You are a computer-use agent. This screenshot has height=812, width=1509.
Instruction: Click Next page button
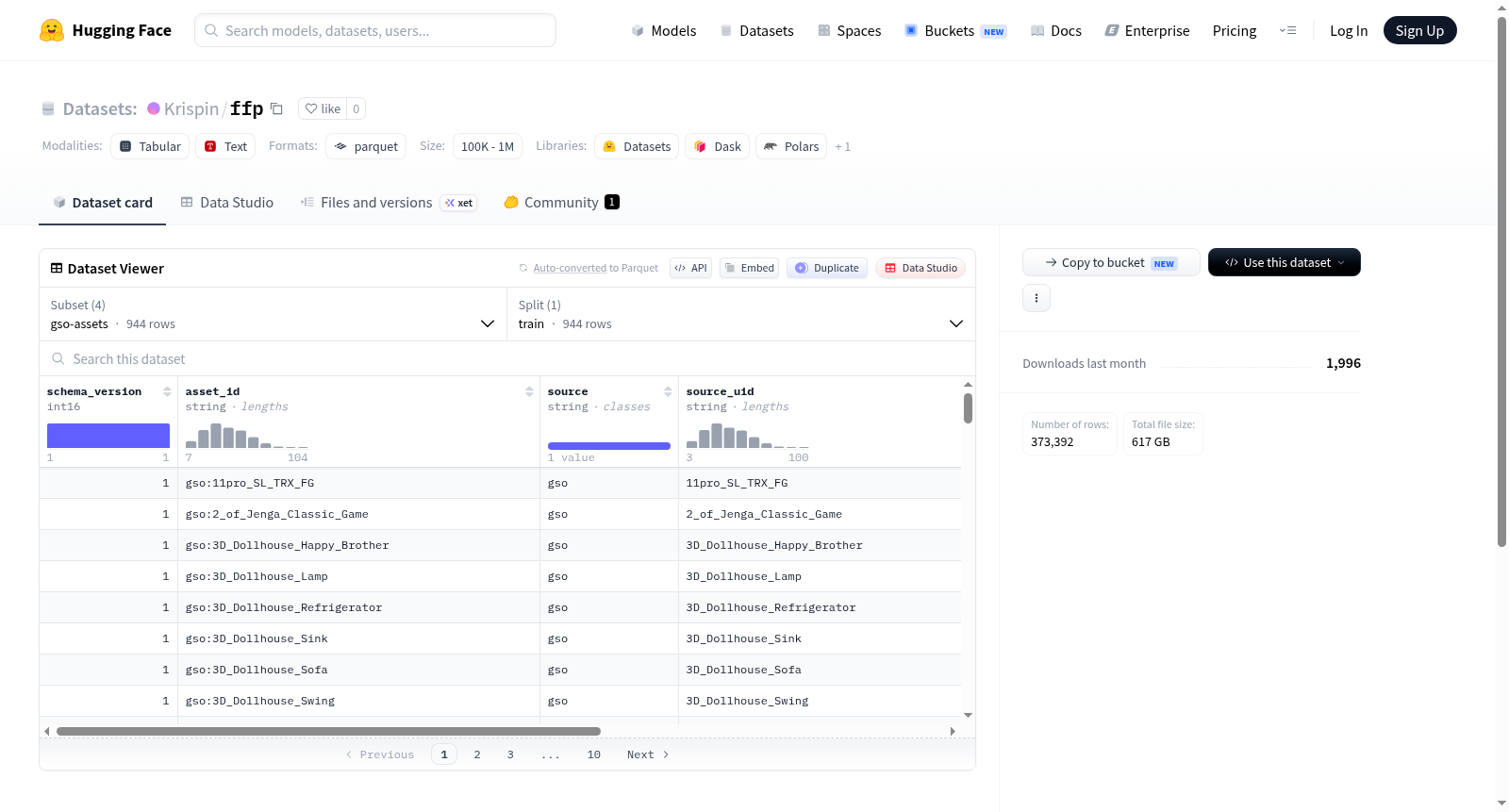coord(648,754)
